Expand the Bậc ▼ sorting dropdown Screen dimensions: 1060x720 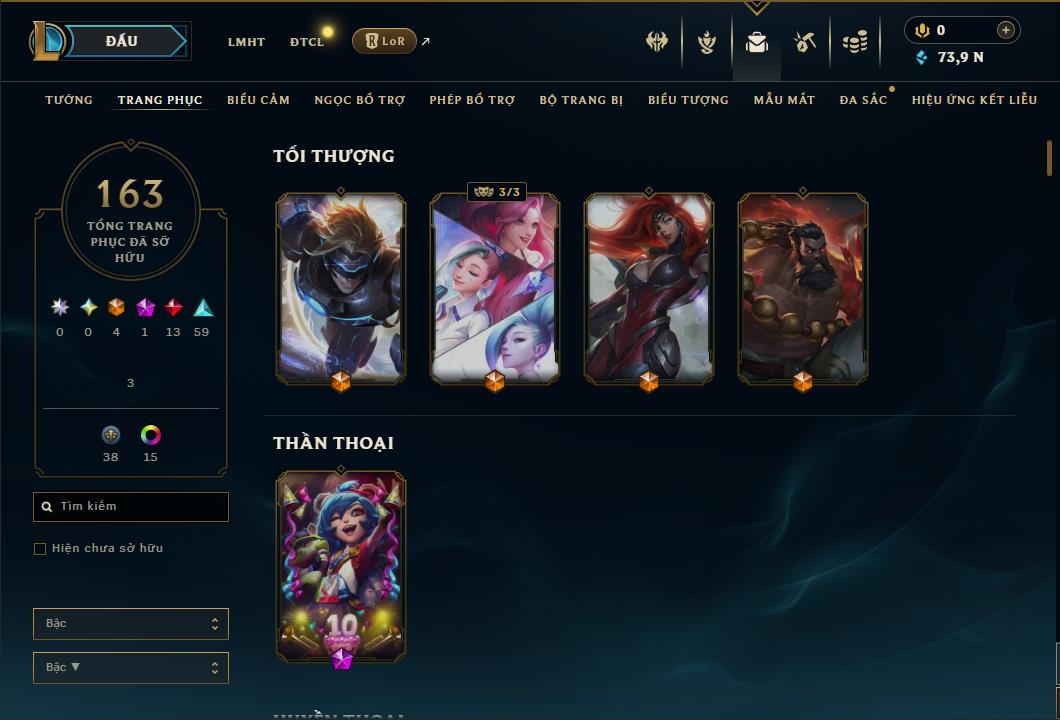pyautogui.click(x=130, y=667)
